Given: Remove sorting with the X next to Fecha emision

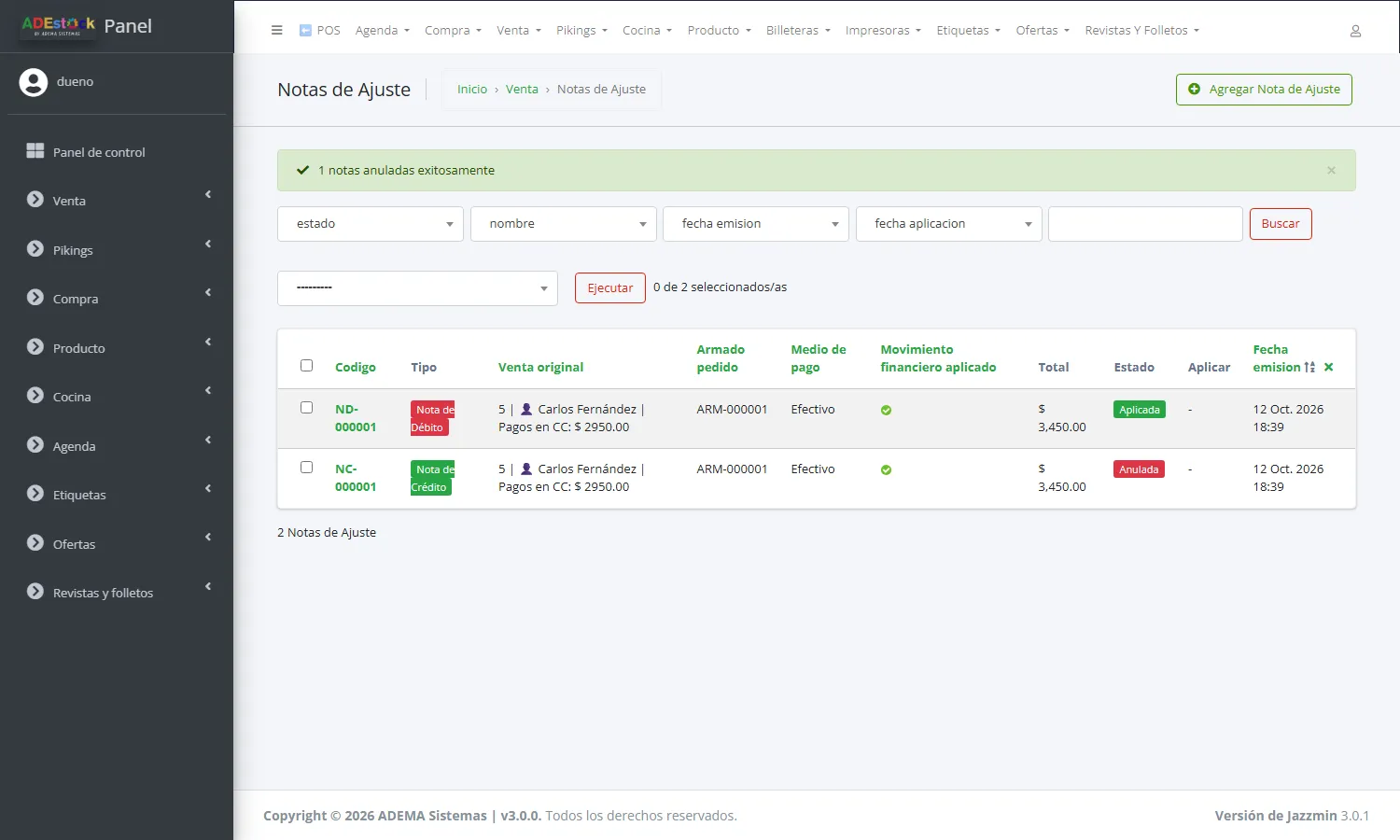Looking at the screenshot, I should coord(1328,367).
